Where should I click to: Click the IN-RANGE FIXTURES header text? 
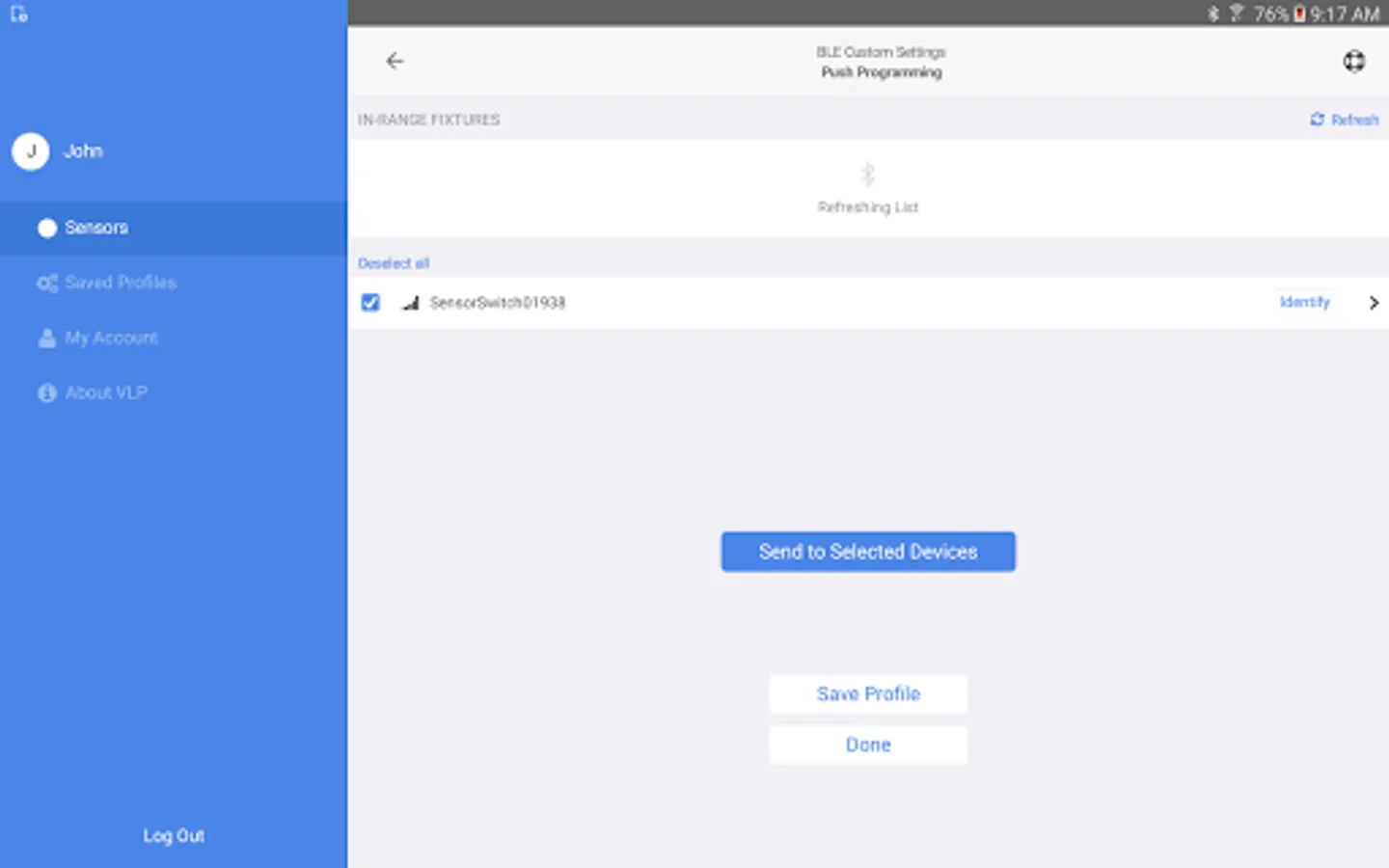[x=429, y=120]
